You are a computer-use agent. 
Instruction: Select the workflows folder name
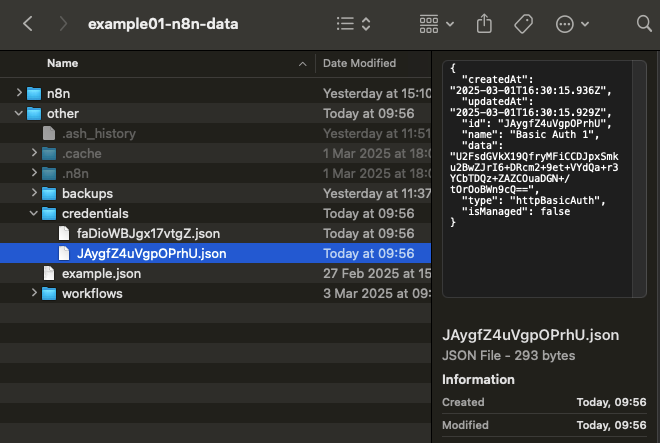[x=92, y=294]
